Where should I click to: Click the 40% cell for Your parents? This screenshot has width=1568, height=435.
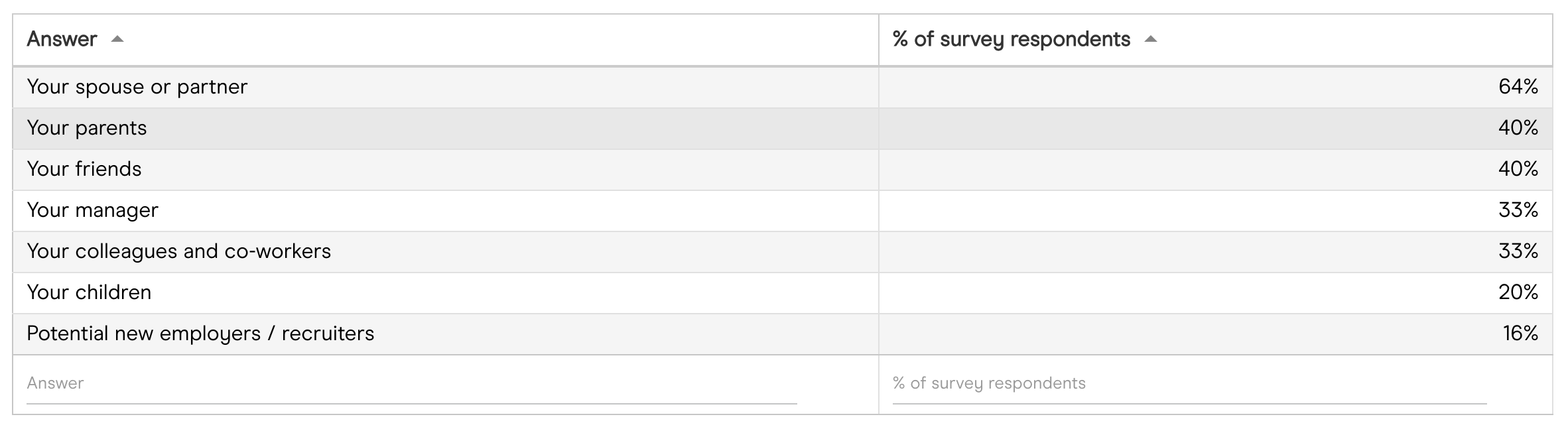click(1518, 128)
